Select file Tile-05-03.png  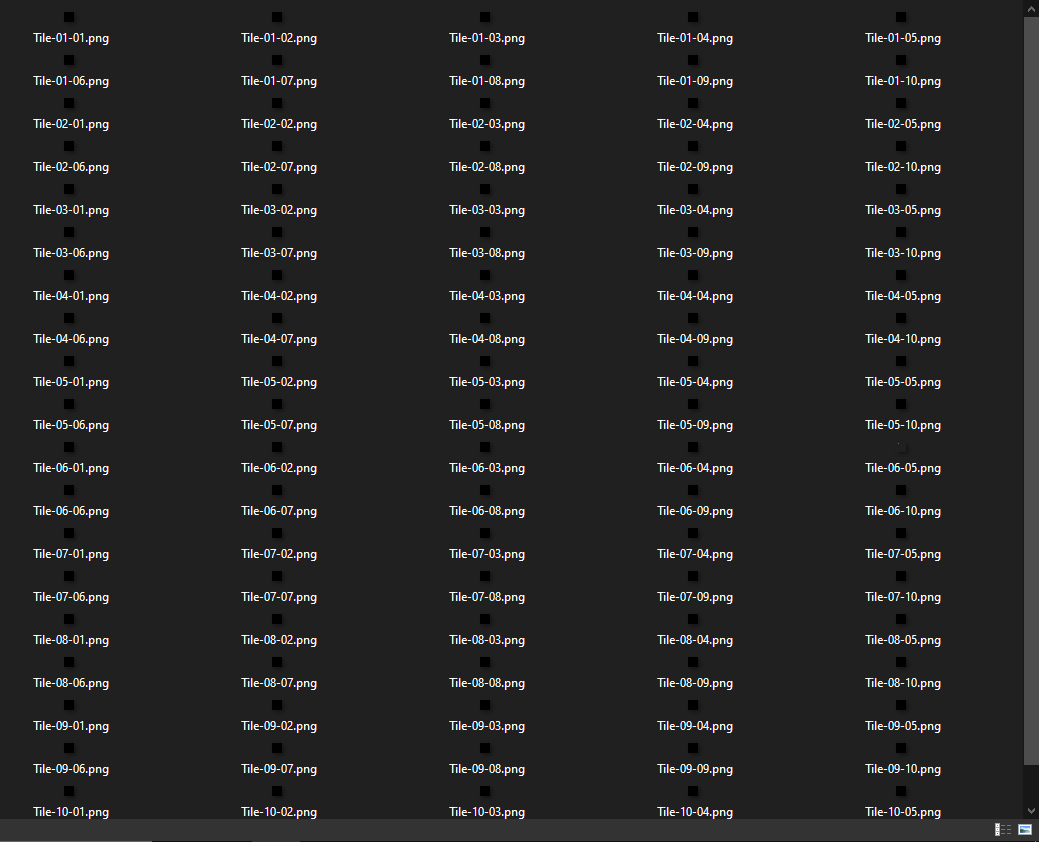coord(487,383)
